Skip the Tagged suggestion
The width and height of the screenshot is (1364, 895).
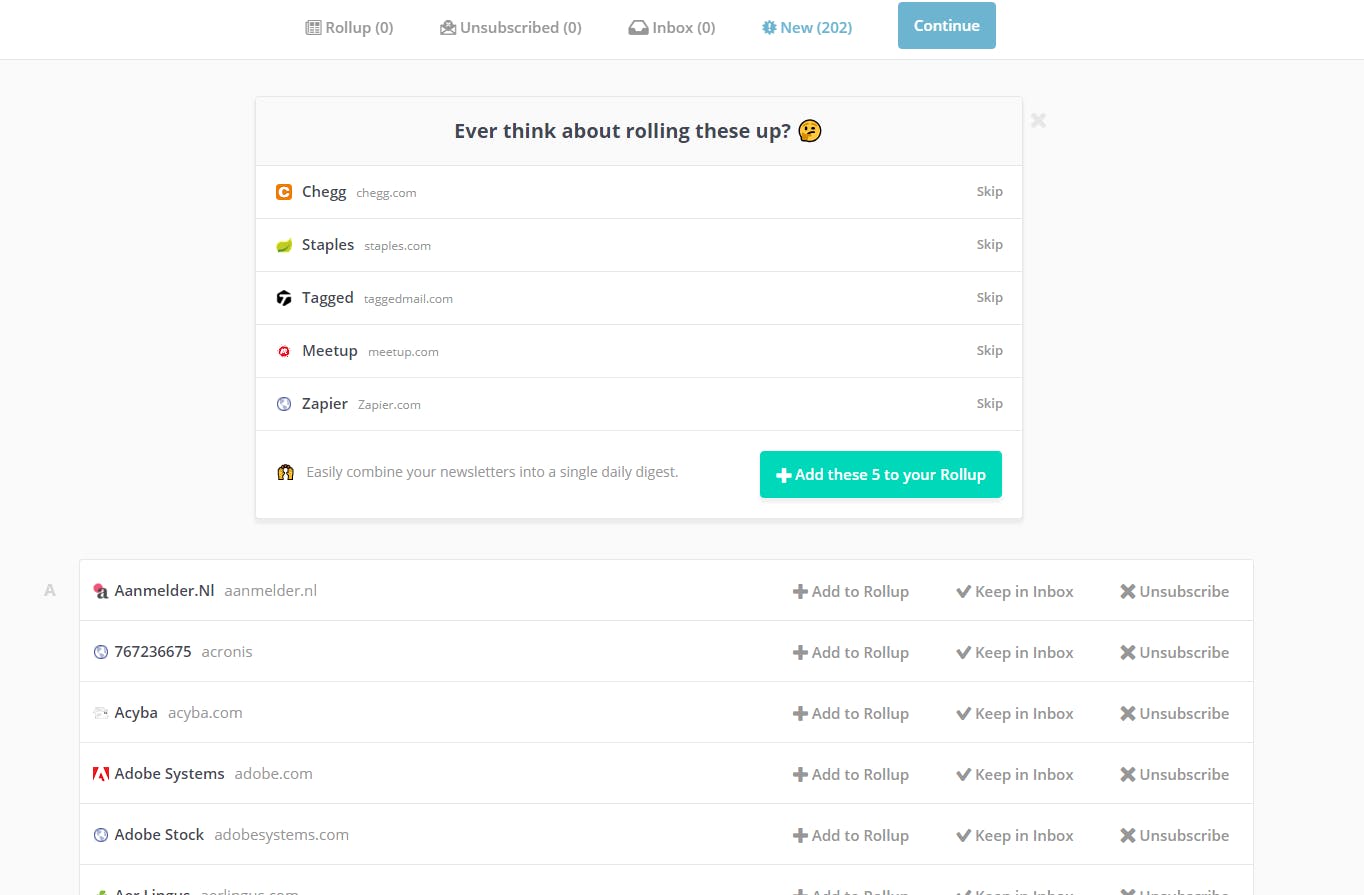point(989,298)
